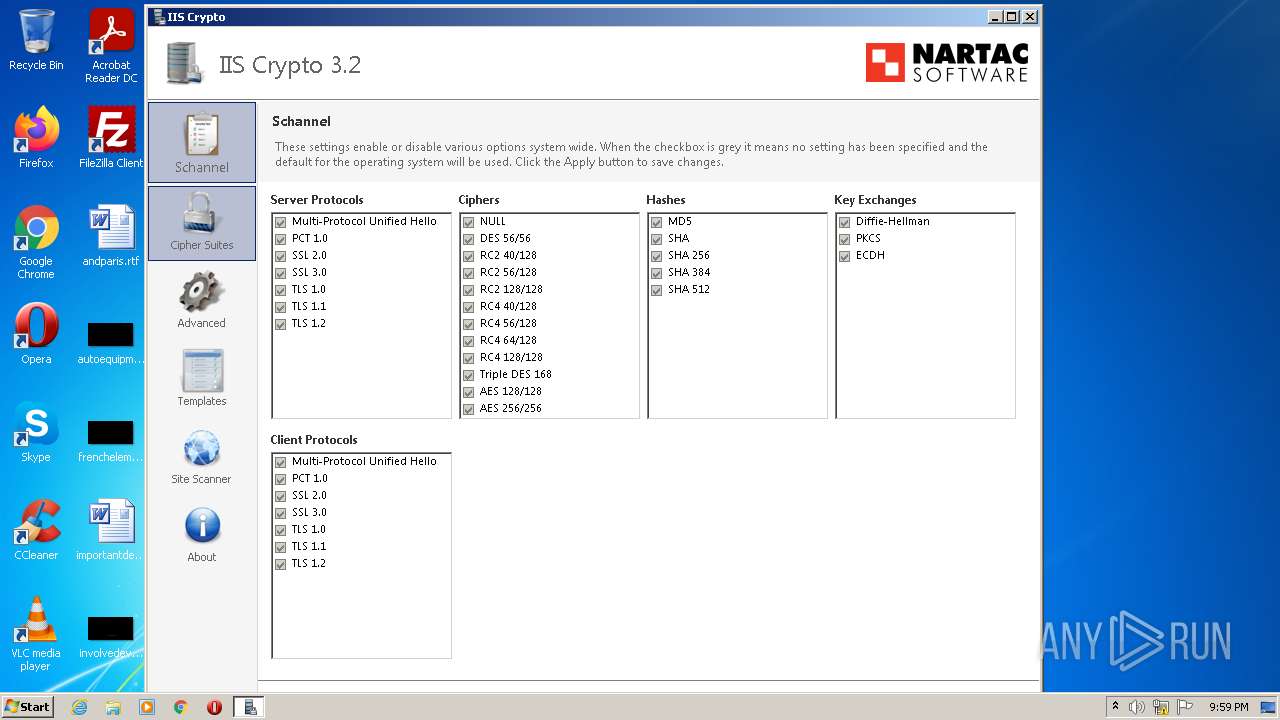This screenshot has width=1280, height=720.
Task: Open Opera icon in taskbar
Action: [214, 707]
